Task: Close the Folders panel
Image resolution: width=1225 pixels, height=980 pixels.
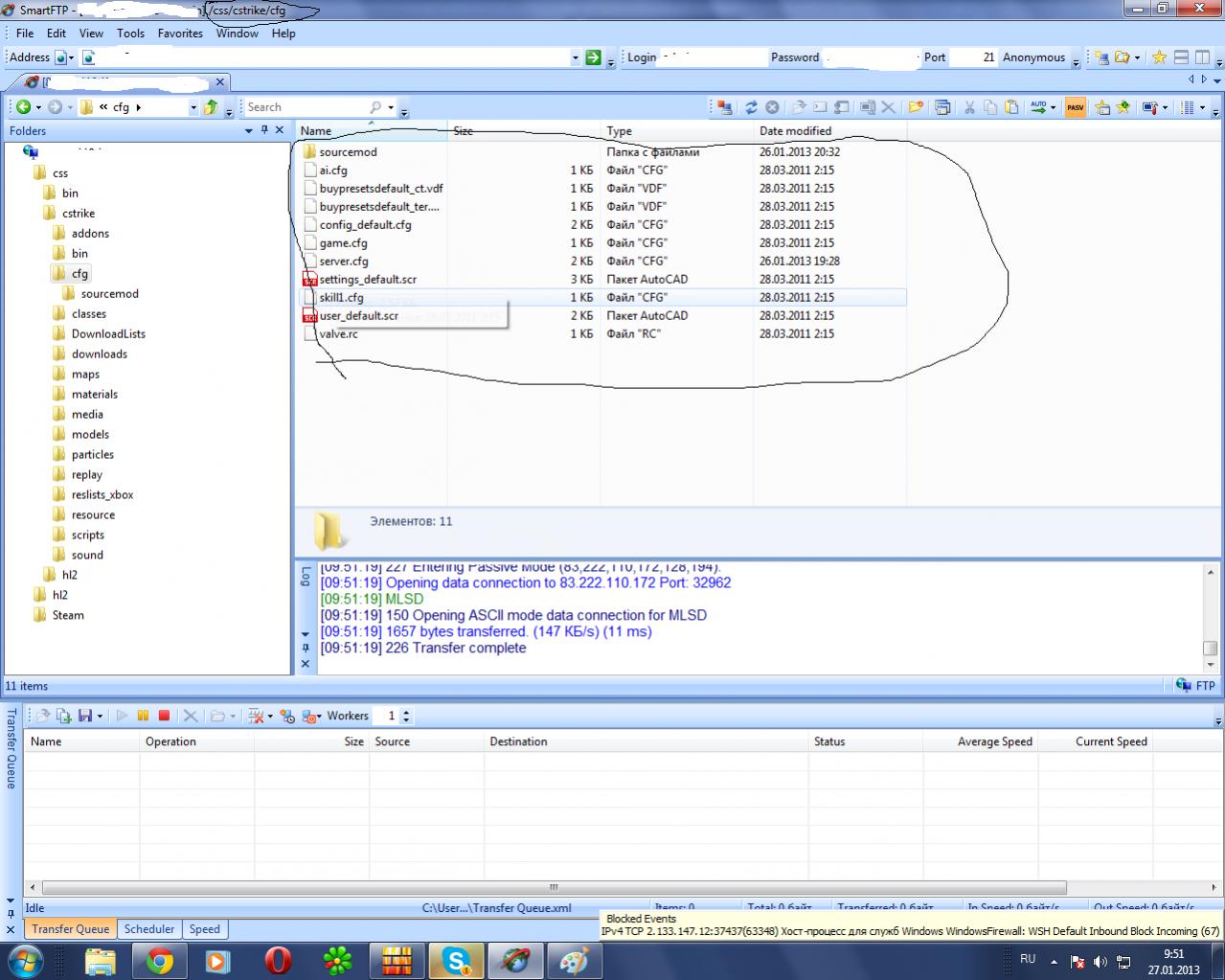Action: tap(280, 130)
